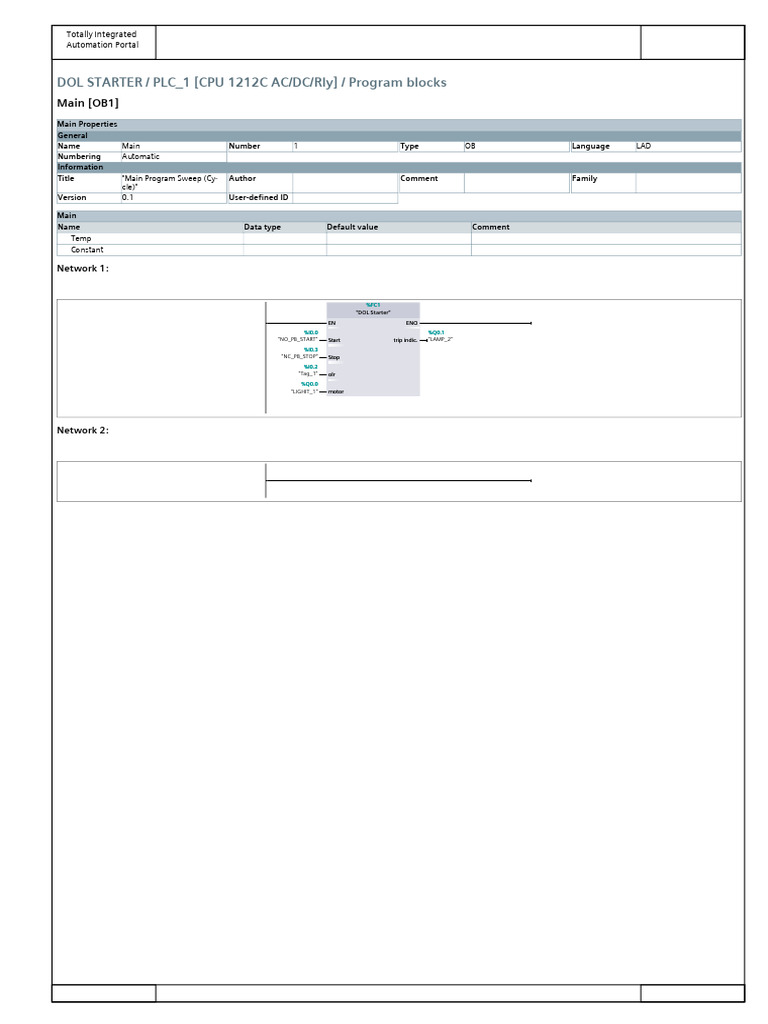Viewport: 768px width, 1024px height.
Task: Select the "NC_PB_STOP" tag operand
Action: [x=300, y=357]
